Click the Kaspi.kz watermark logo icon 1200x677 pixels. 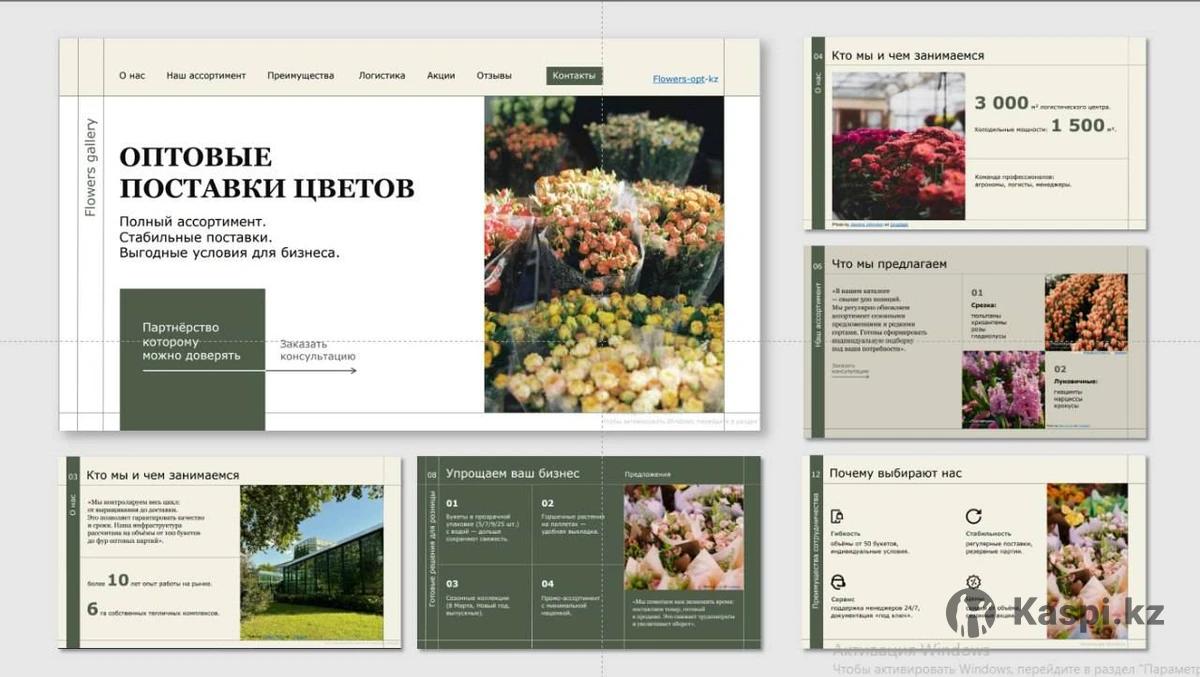pos(971,612)
